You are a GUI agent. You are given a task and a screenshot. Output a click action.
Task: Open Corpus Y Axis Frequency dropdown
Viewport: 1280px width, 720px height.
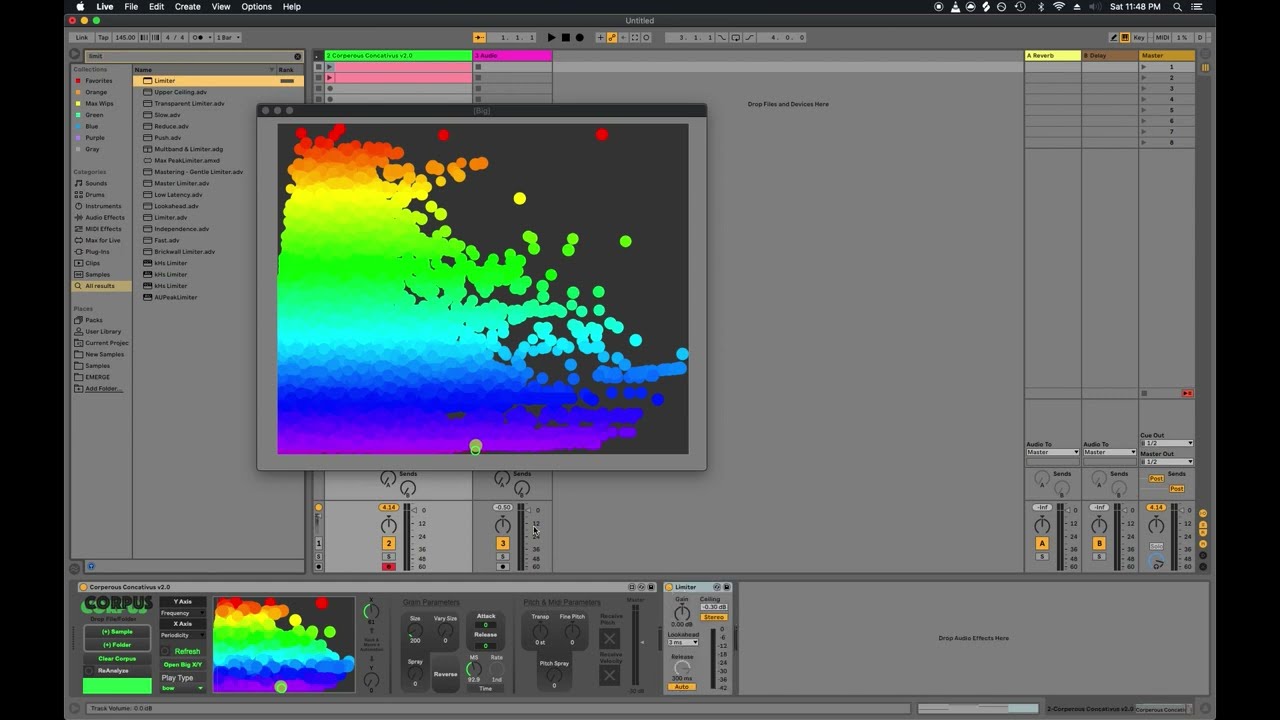pyautogui.click(x=183, y=613)
